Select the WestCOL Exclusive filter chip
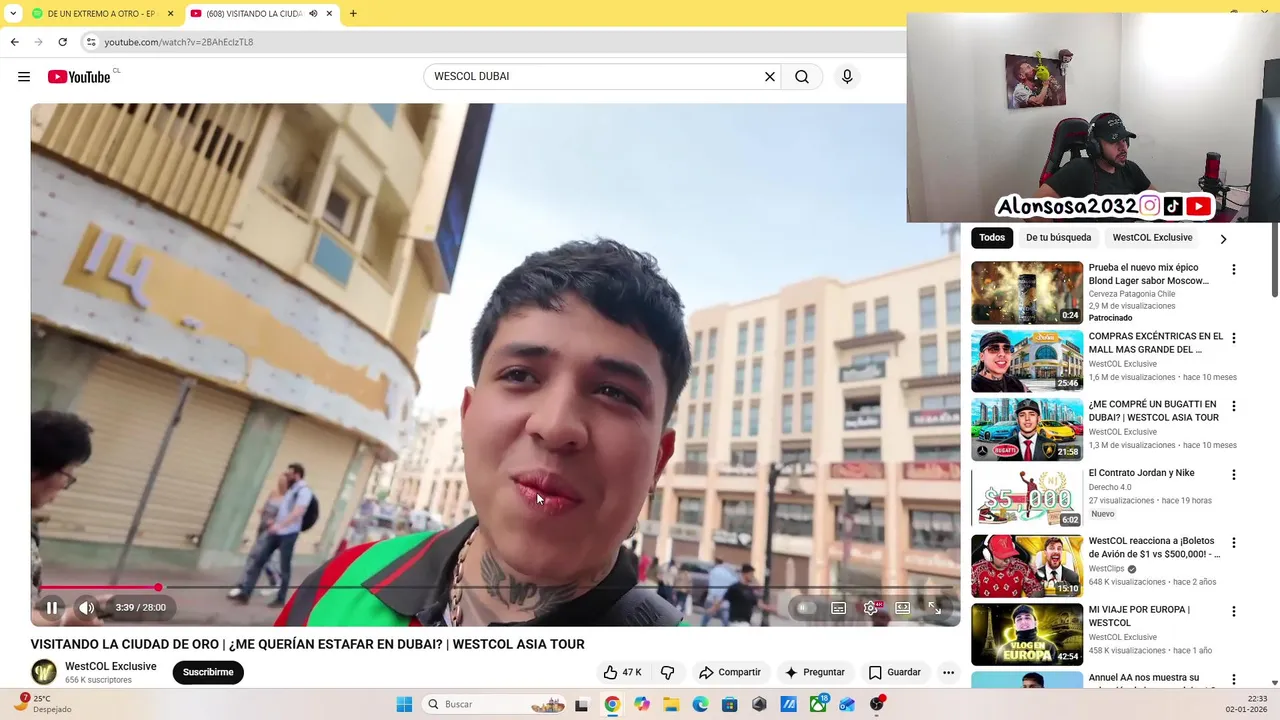 tap(1152, 237)
